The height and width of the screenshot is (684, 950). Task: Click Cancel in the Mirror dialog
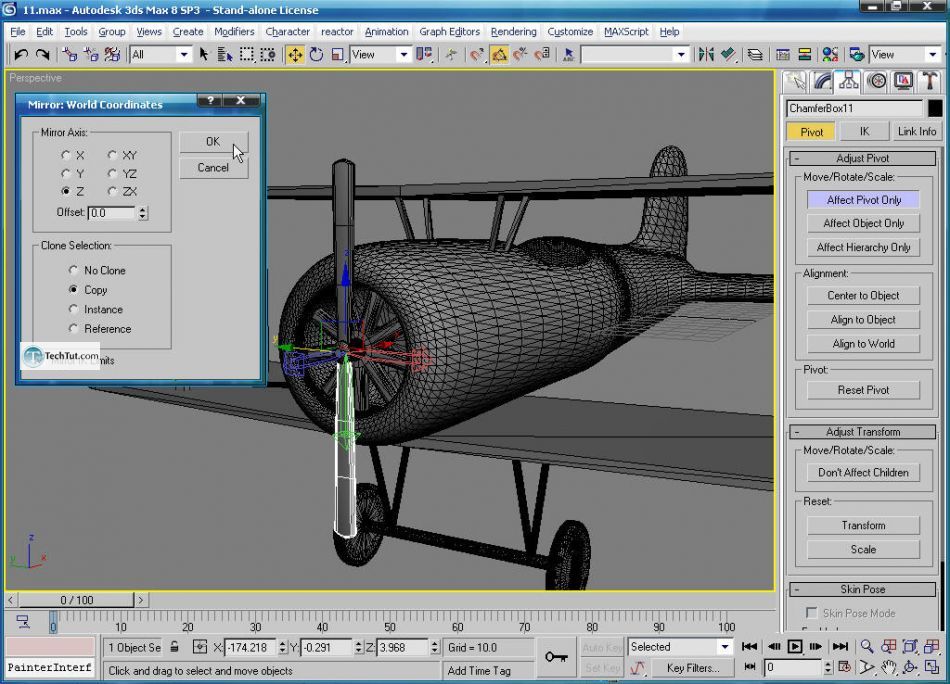point(213,168)
